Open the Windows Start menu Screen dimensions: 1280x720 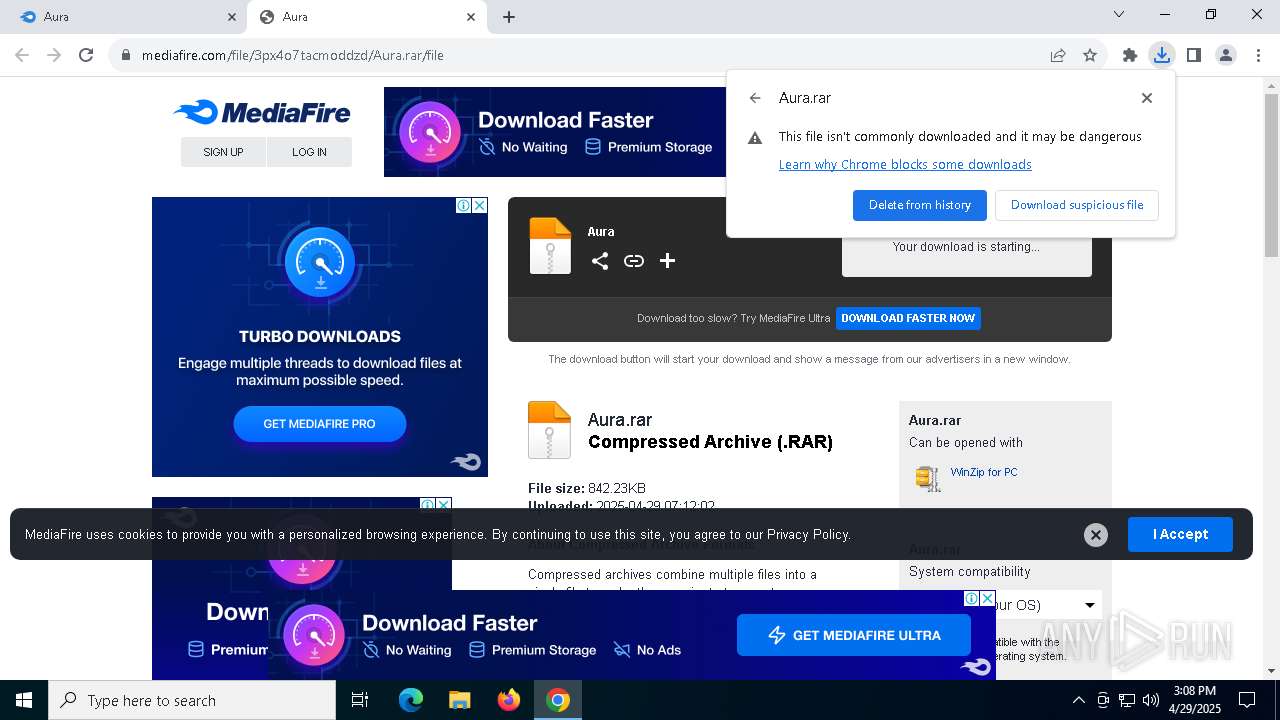(24, 700)
